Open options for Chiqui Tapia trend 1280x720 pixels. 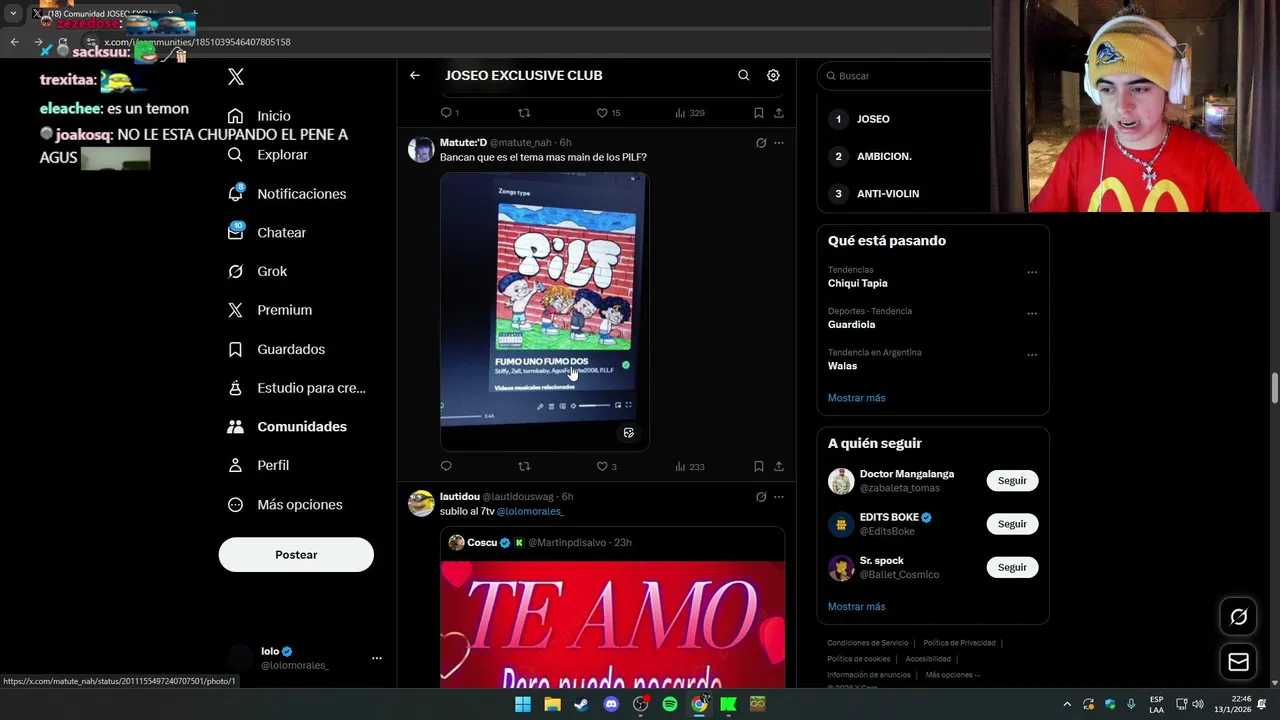(x=1032, y=272)
